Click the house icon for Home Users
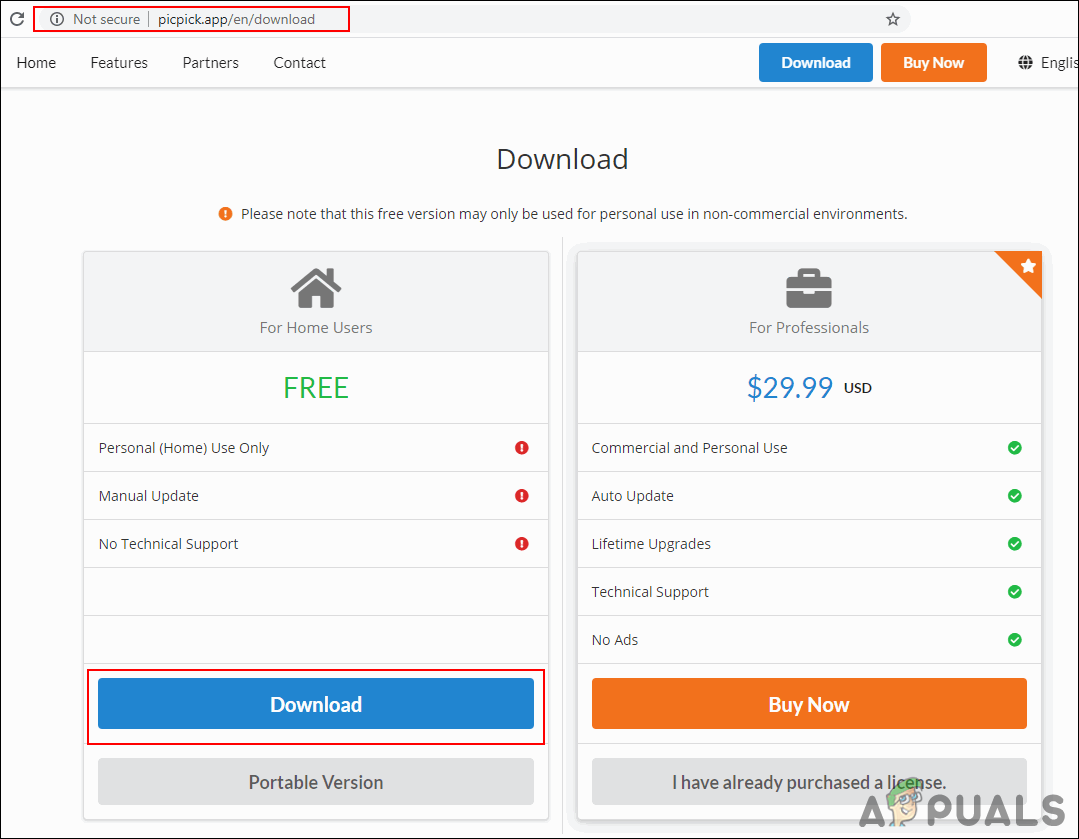 click(316, 288)
